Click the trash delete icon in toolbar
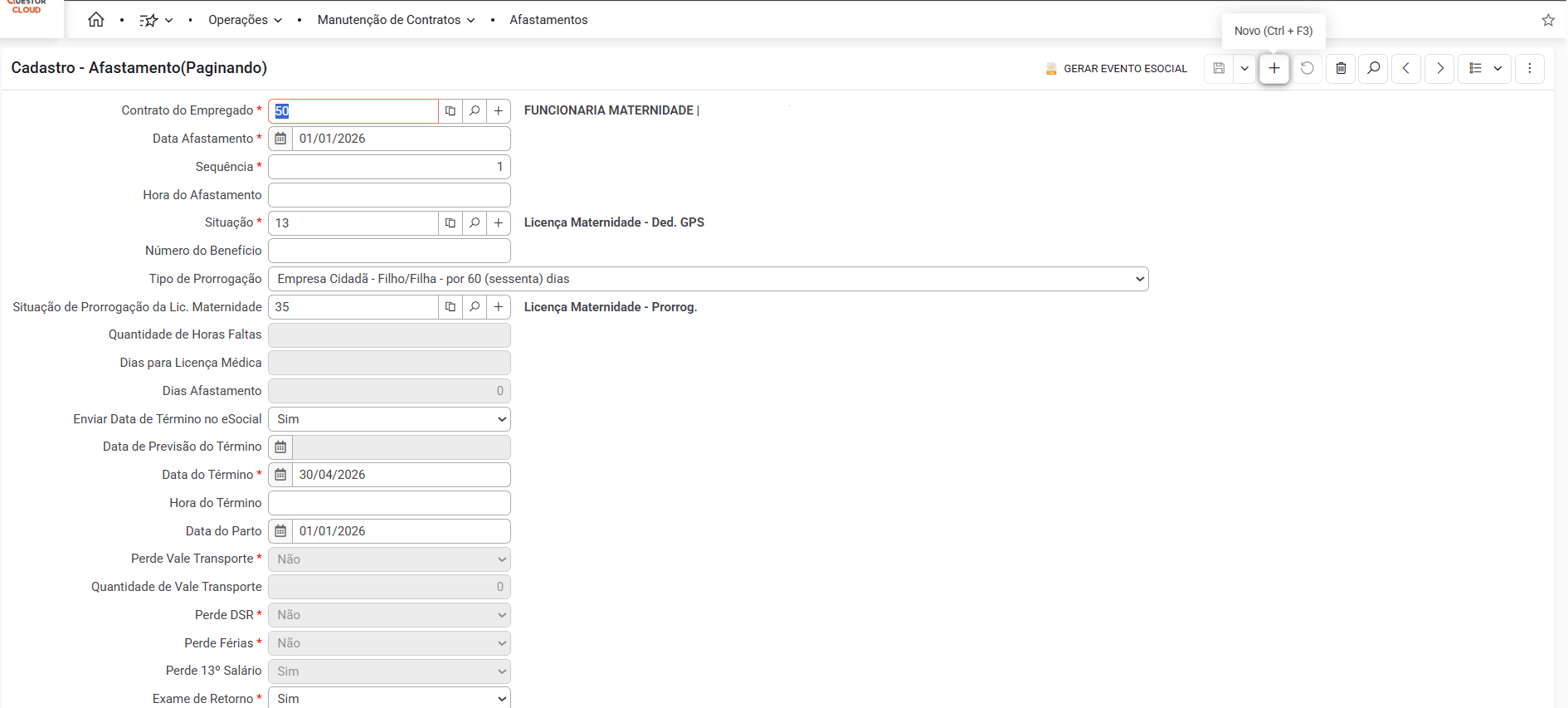Image resolution: width=1568 pixels, height=708 pixels. 1340,68
